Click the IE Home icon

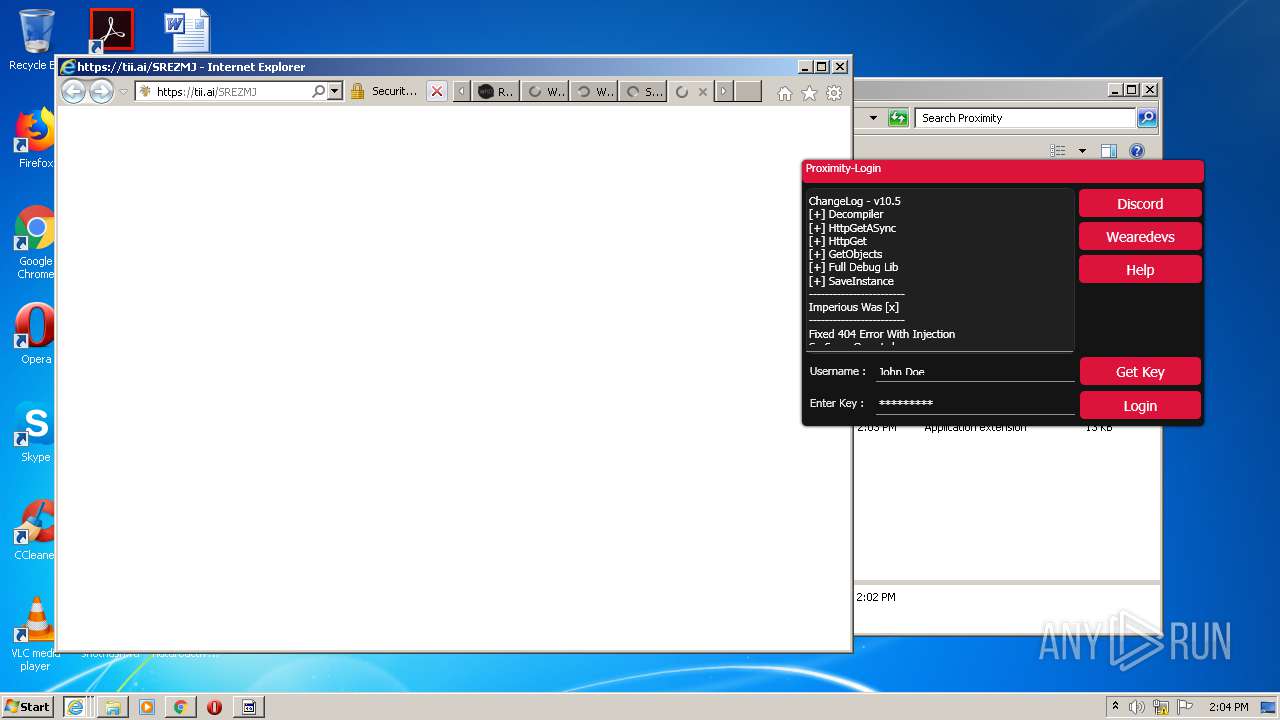pyautogui.click(x=785, y=93)
